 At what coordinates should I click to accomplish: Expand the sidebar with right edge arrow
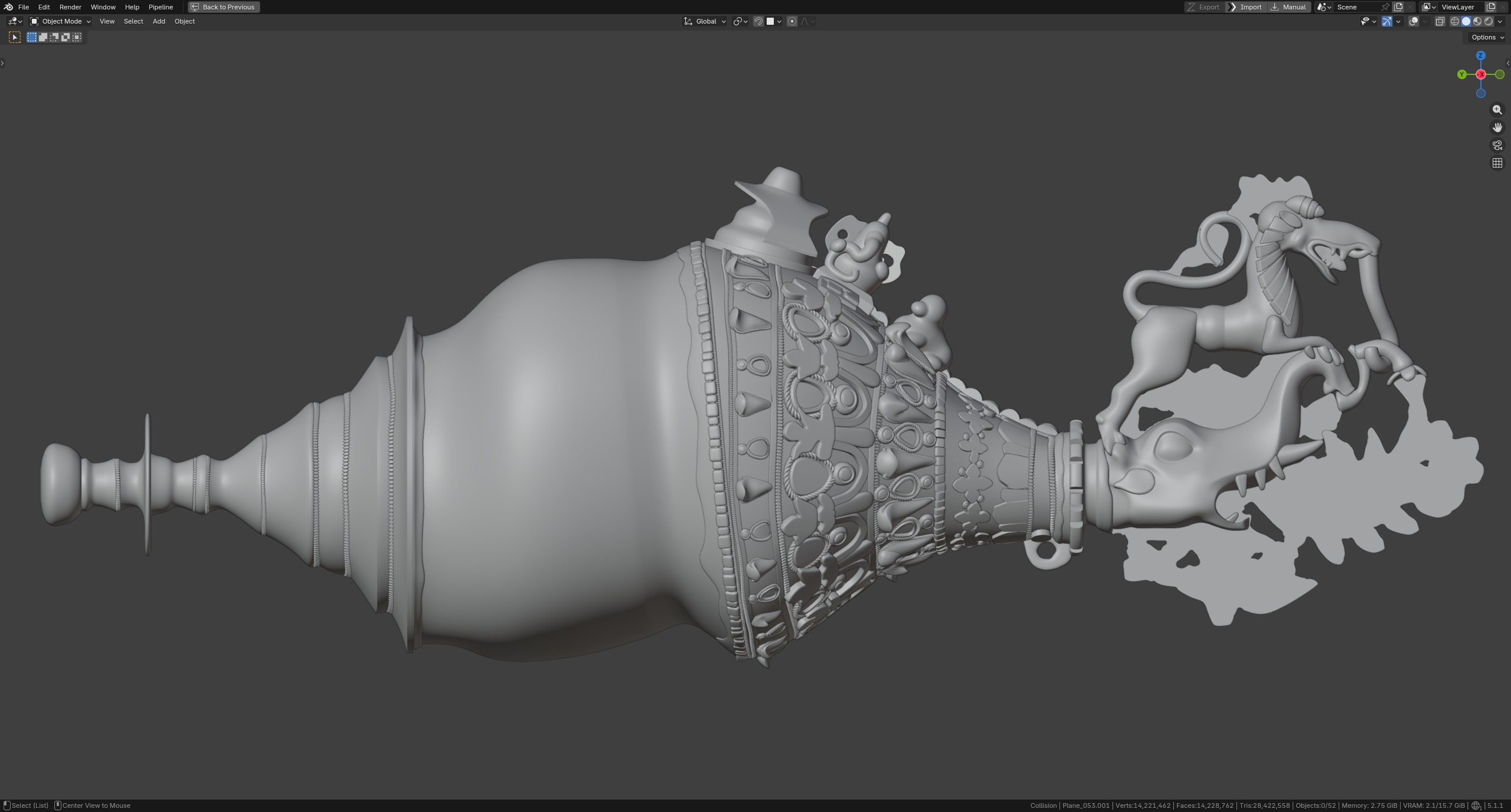(x=1507, y=63)
